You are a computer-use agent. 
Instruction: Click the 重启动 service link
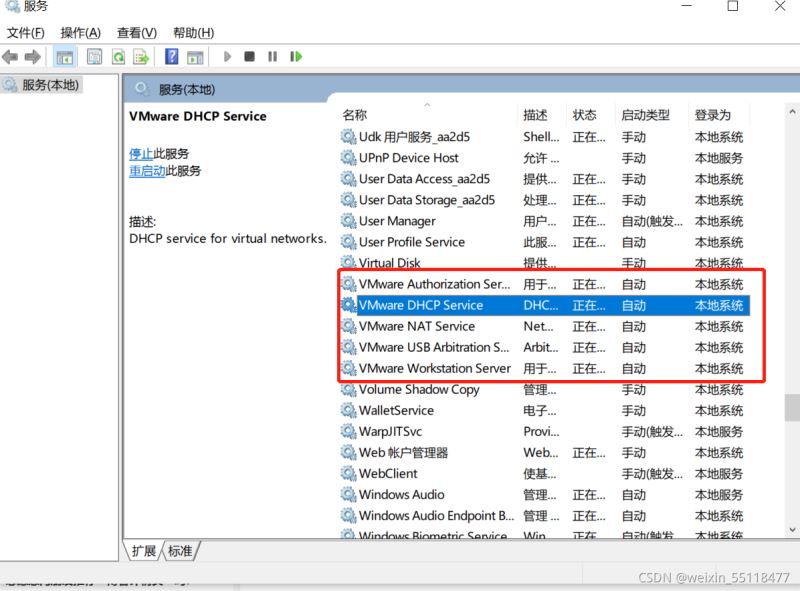point(147,170)
